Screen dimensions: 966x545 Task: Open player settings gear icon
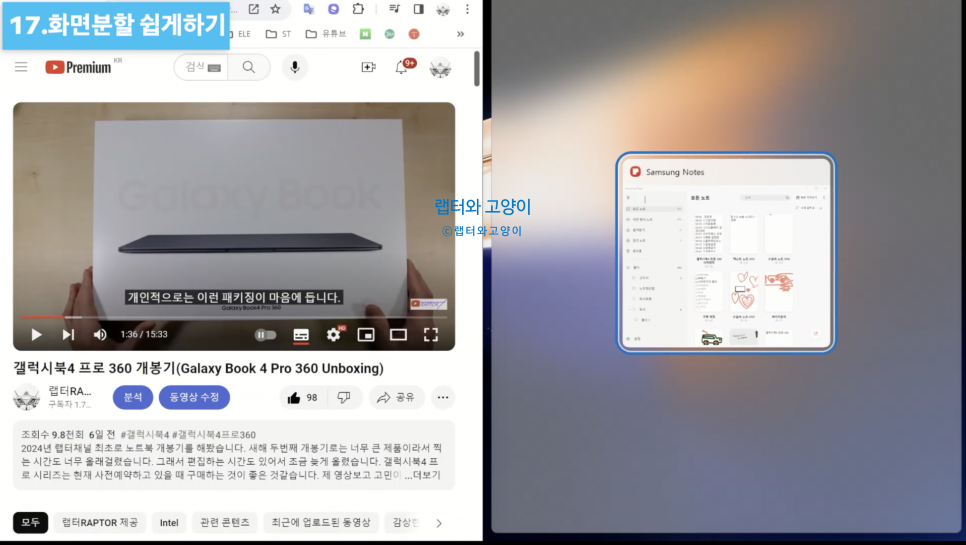(x=334, y=334)
